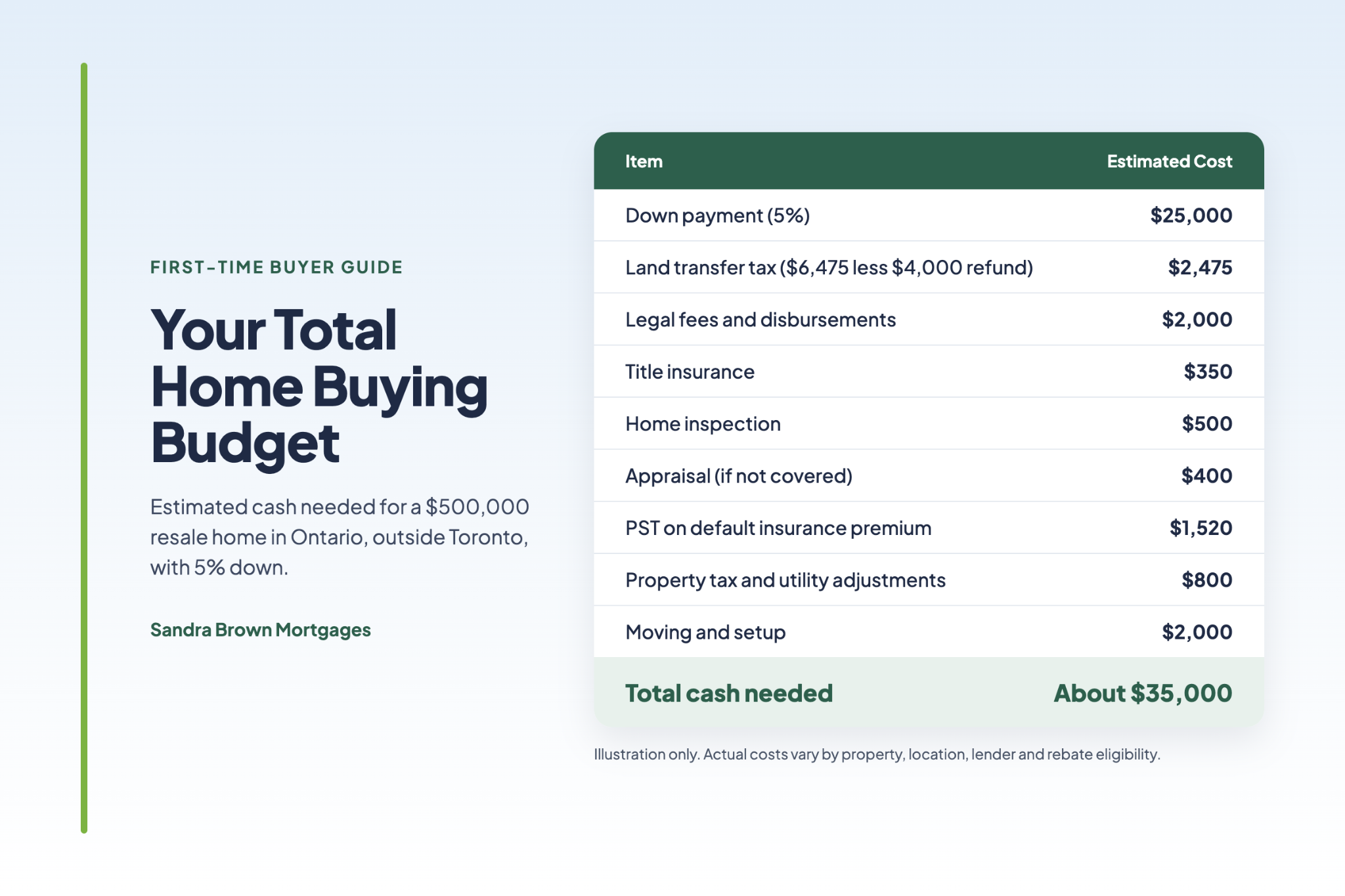Click the $2,475 land transfer tax amount
Viewport: 1345px width, 896px height.
(x=1200, y=267)
